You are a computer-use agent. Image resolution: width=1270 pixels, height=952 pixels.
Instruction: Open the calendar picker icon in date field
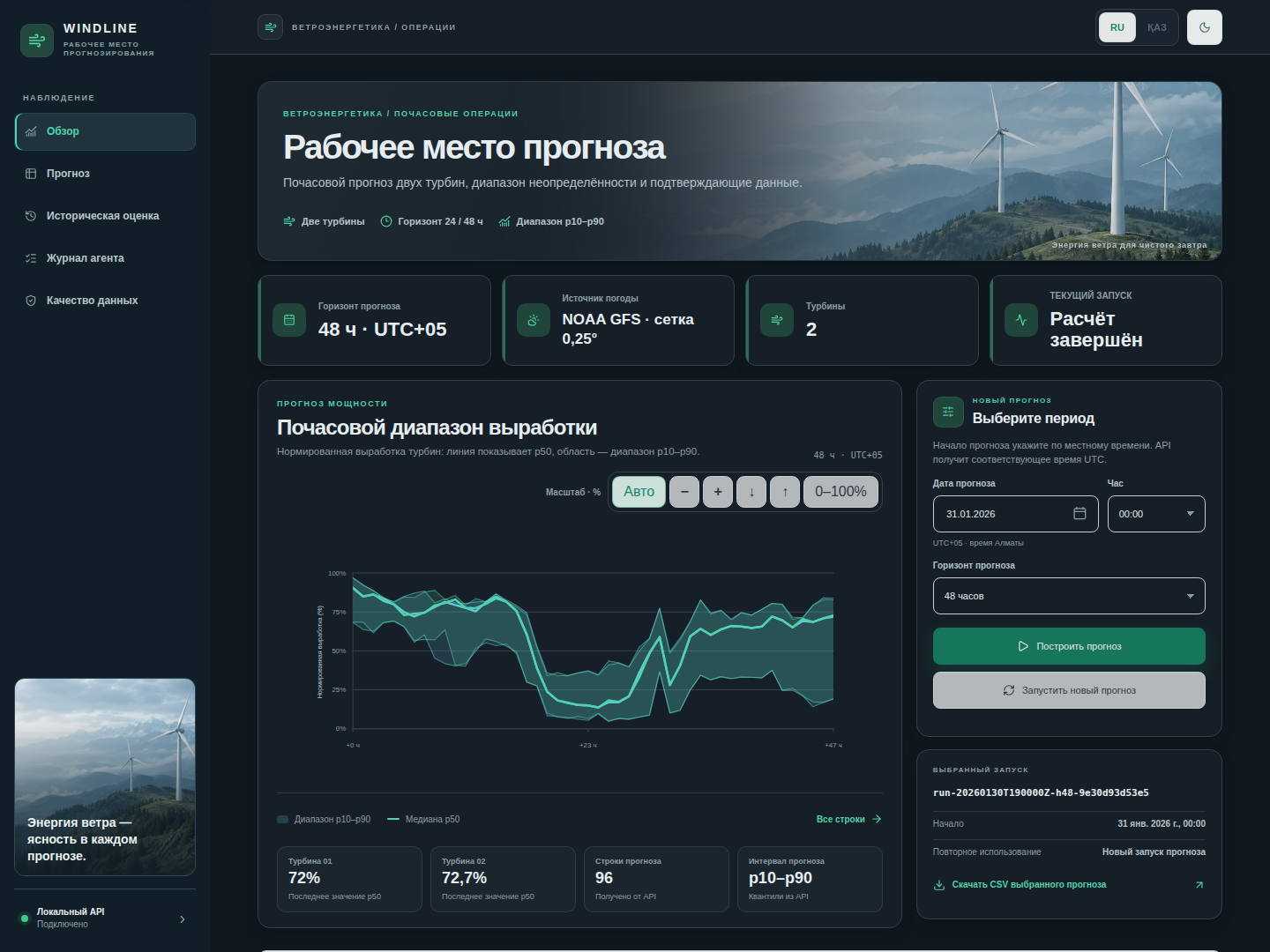tap(1079, 514)
